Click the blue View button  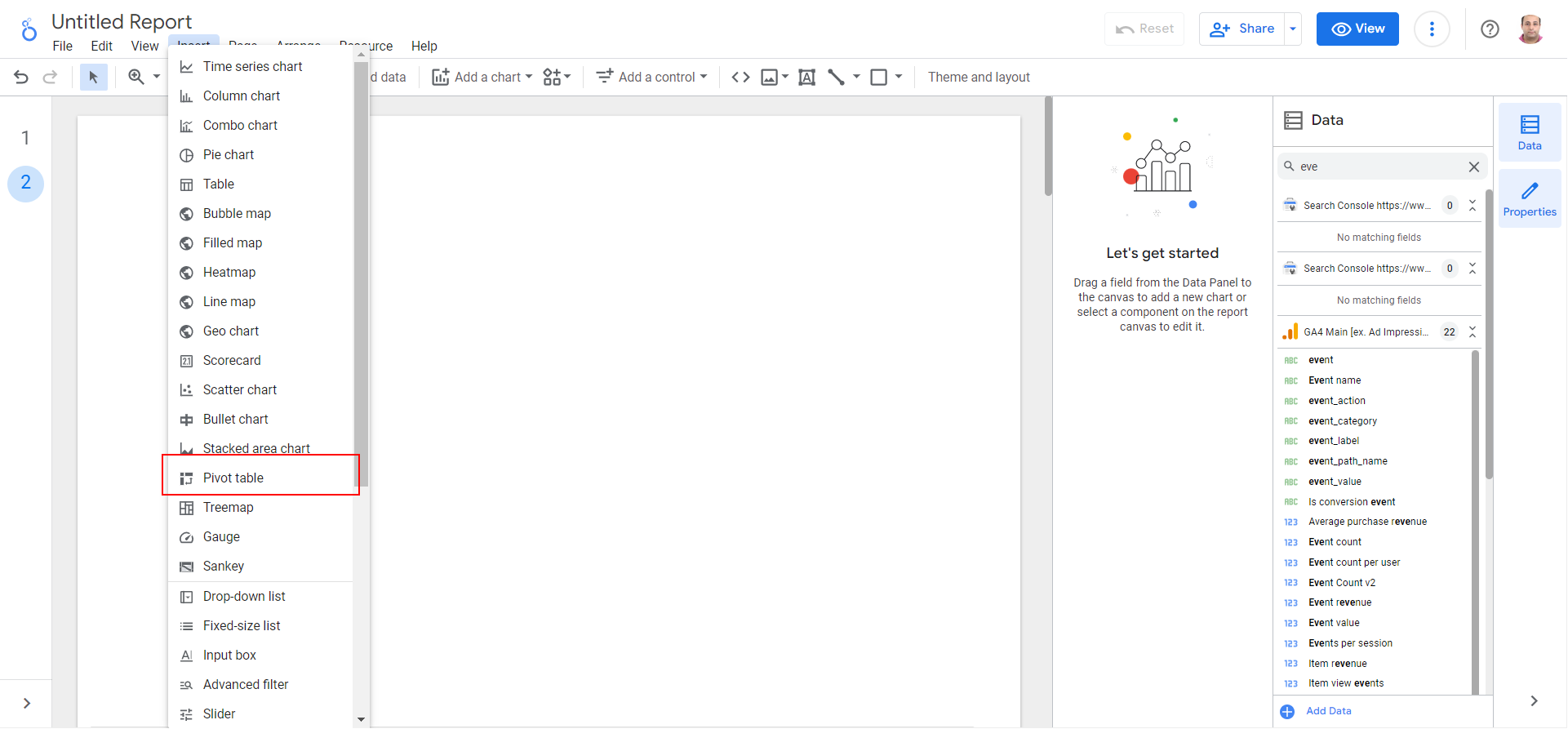(1357, 29)
